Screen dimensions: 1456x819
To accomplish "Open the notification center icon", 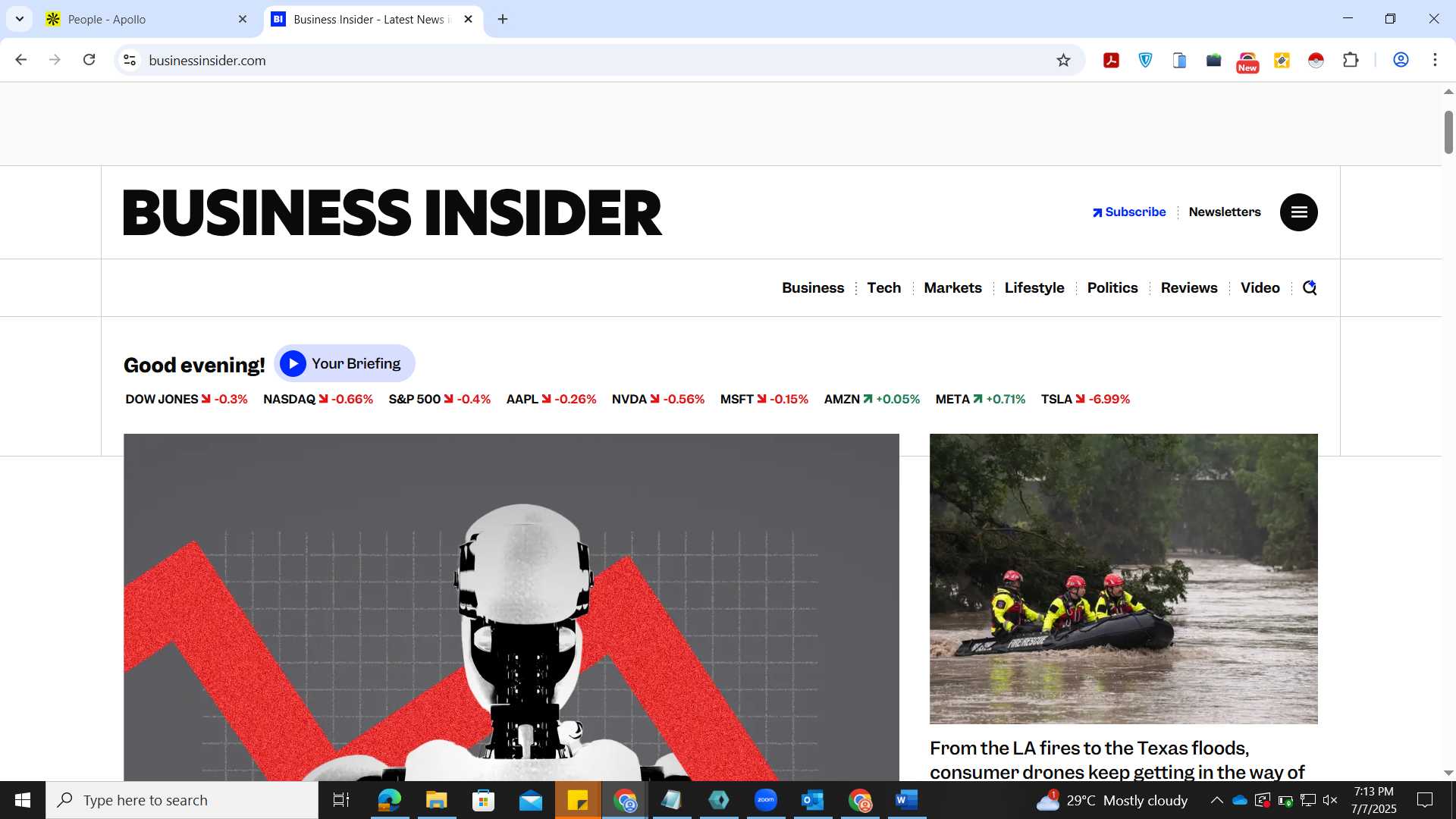I will [x=1425, y=800].
